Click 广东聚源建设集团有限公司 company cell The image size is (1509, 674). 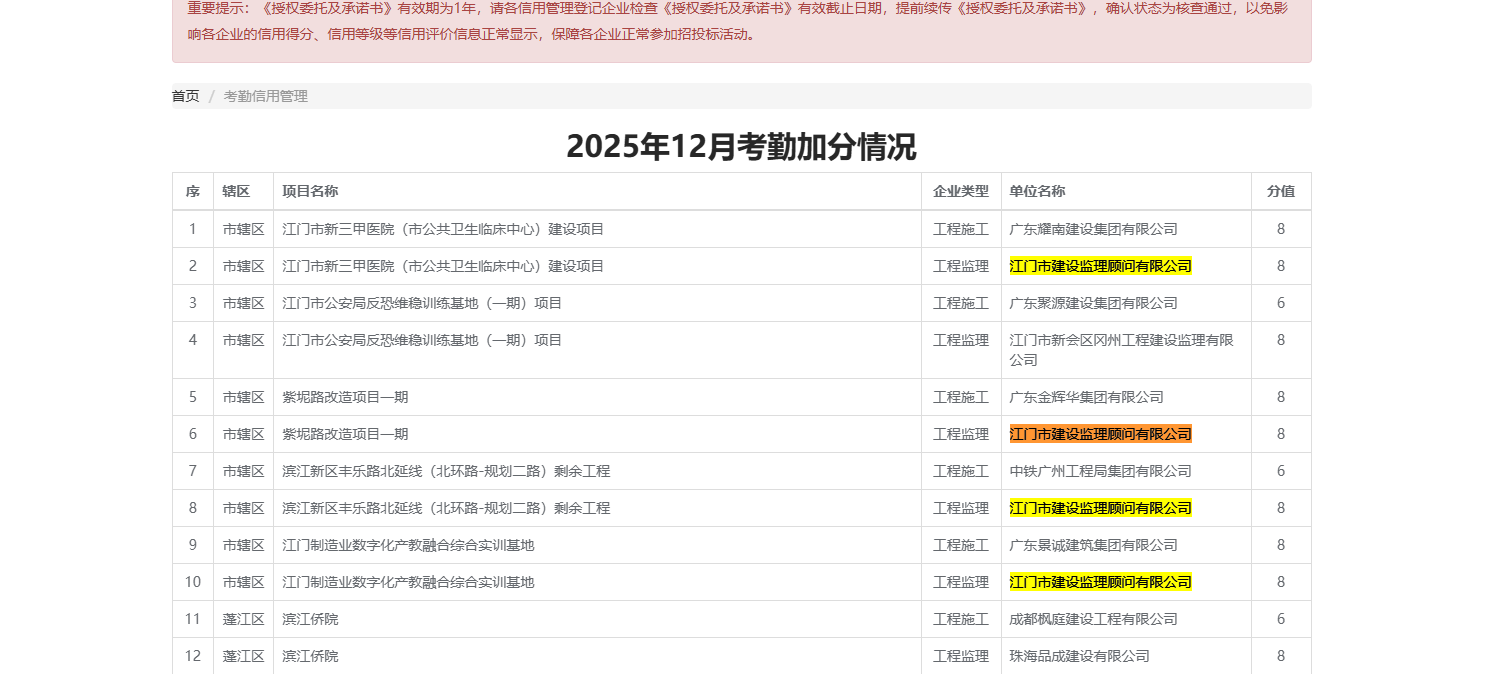pyautogui.click(x=1093, y=303)
